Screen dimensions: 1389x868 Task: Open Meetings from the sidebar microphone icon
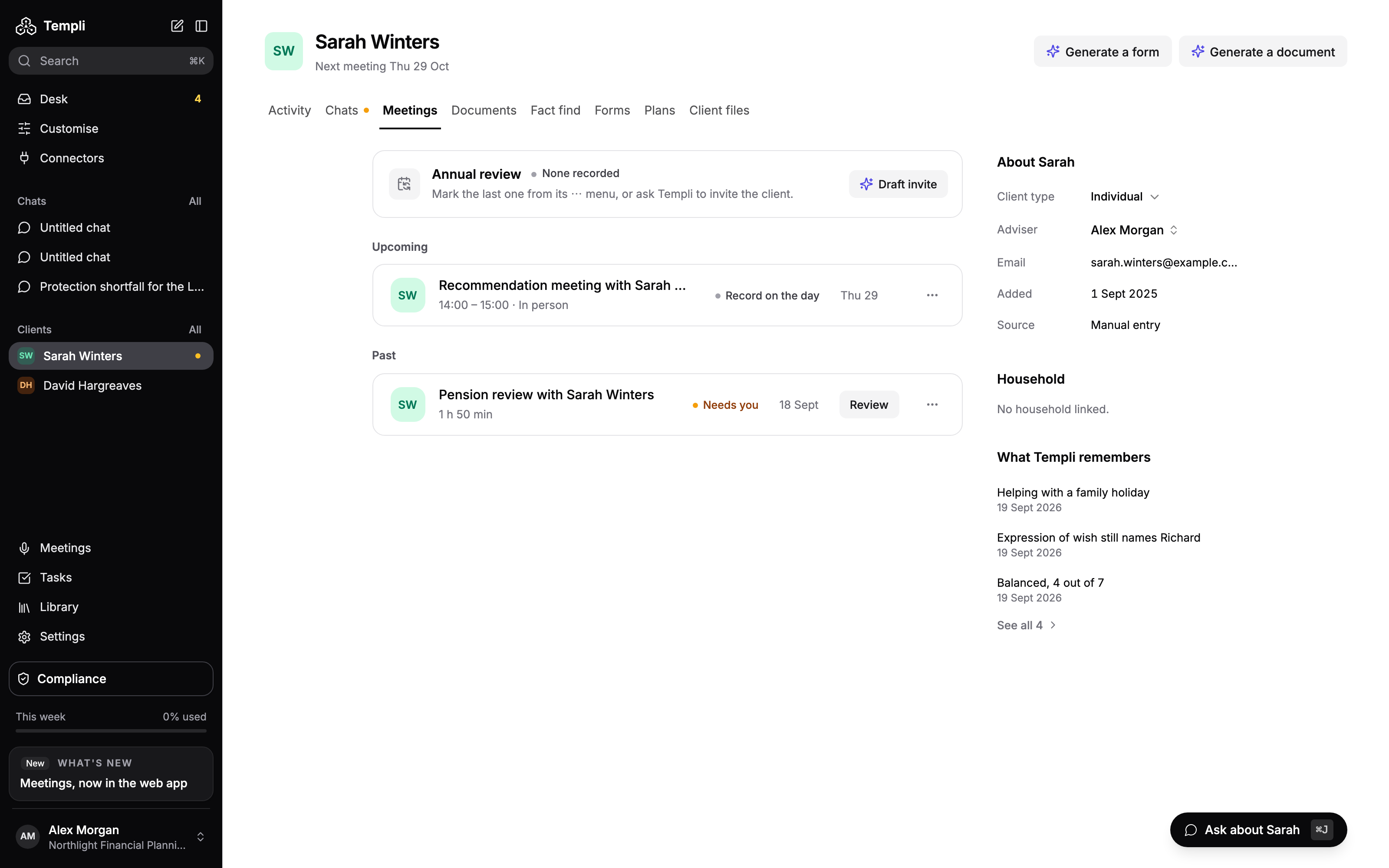(111, 548)
